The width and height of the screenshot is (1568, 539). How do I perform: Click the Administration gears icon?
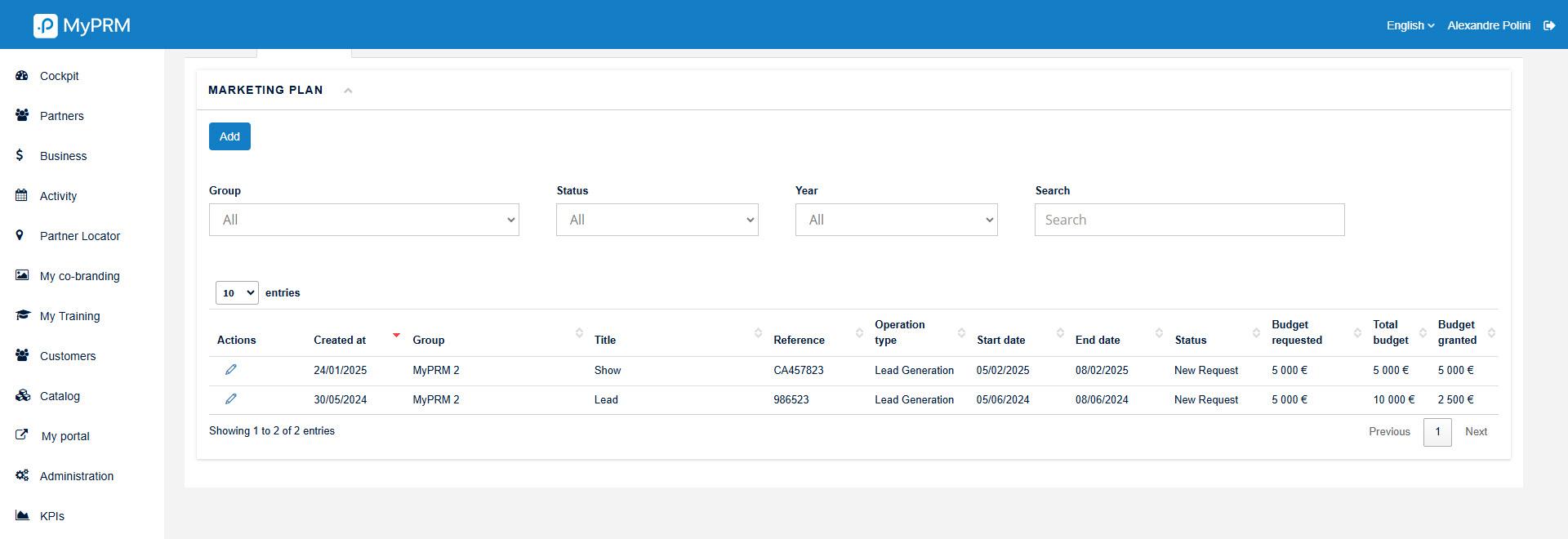coord(22,476)
